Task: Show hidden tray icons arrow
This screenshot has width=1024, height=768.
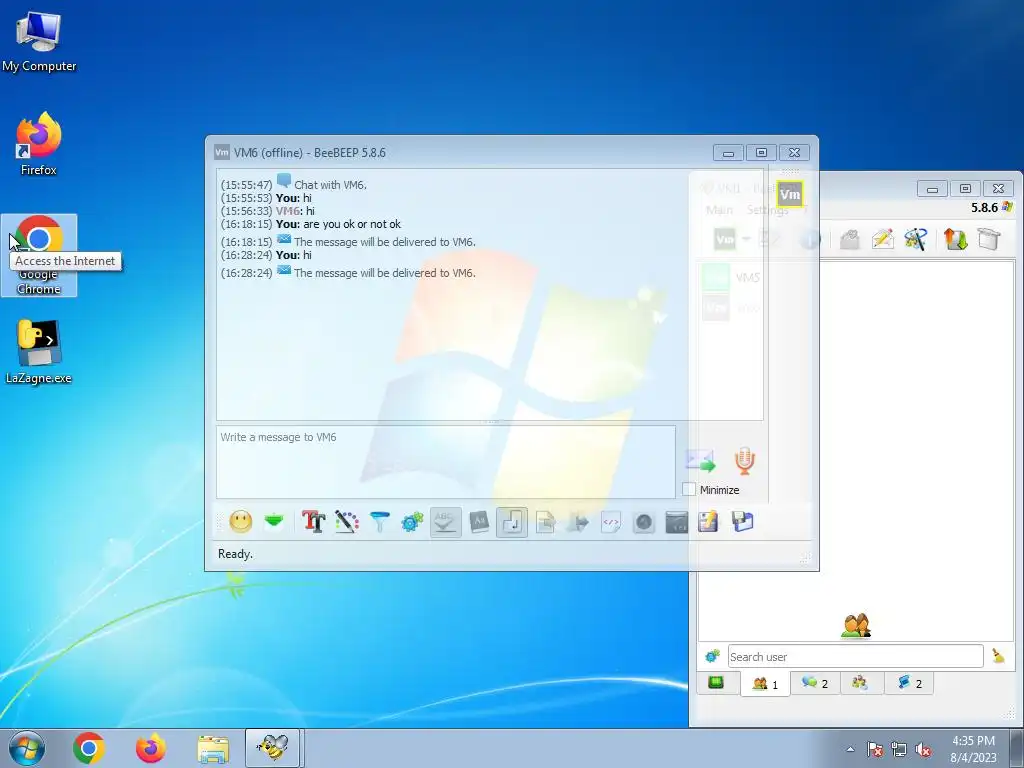Action: [850, 749]
